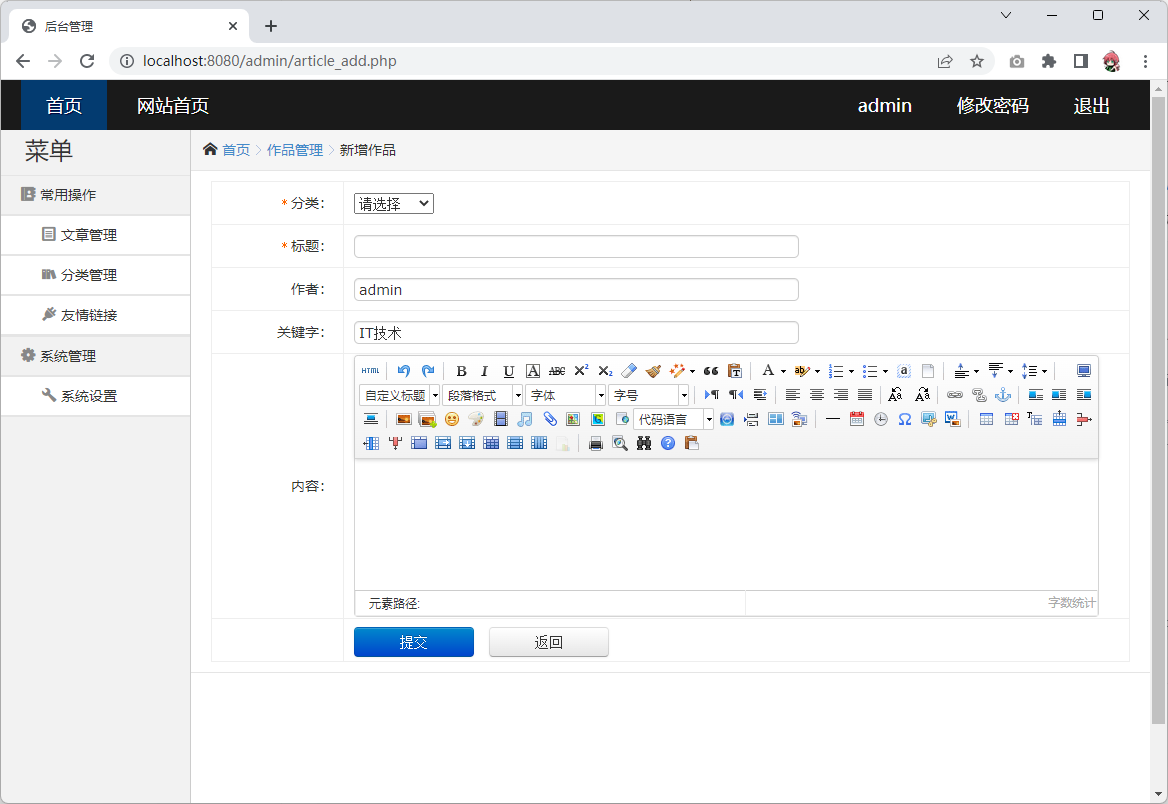The height and width of the screenshot is (804, 1168).
Task: Expand the 字体 font family dropdown
Action: (x=566, y=395)
